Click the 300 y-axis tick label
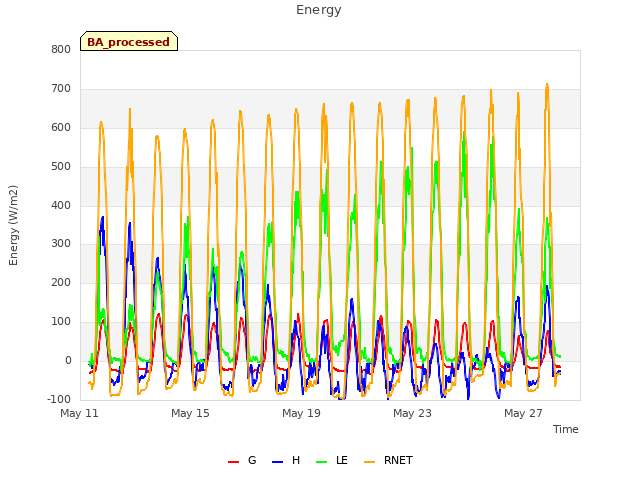This screenshot has height=480, width=640. pos(61,244)
